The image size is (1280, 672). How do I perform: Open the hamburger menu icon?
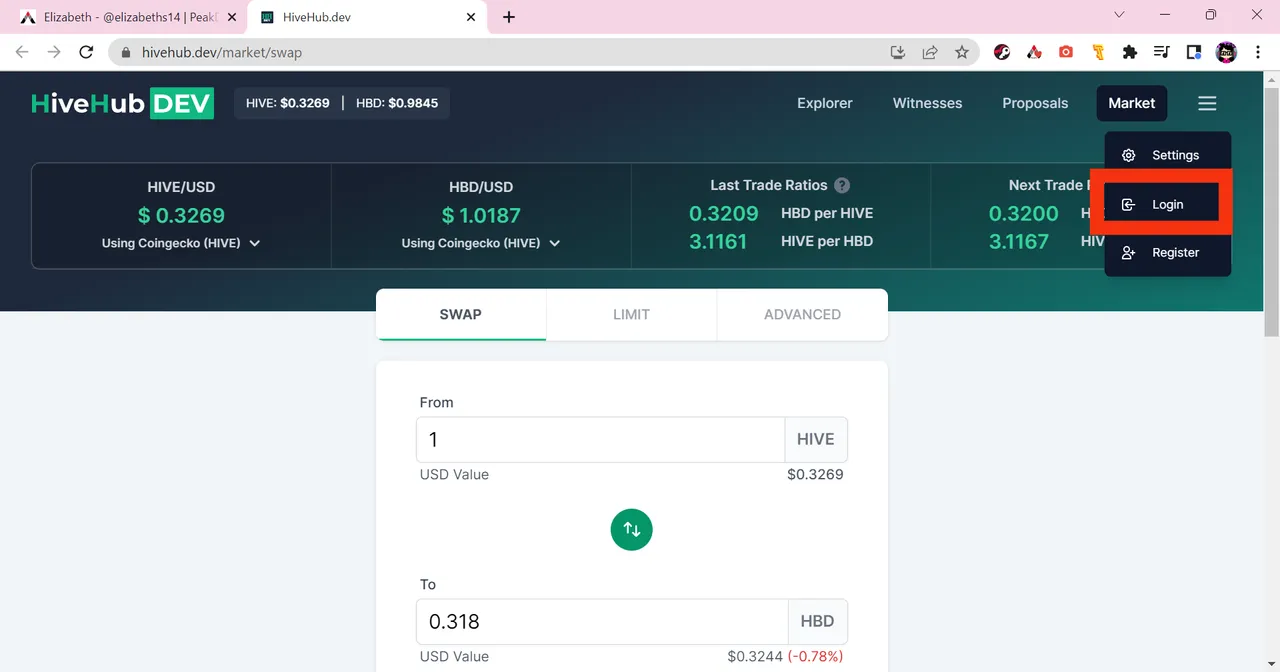(x=1207, y=103)
